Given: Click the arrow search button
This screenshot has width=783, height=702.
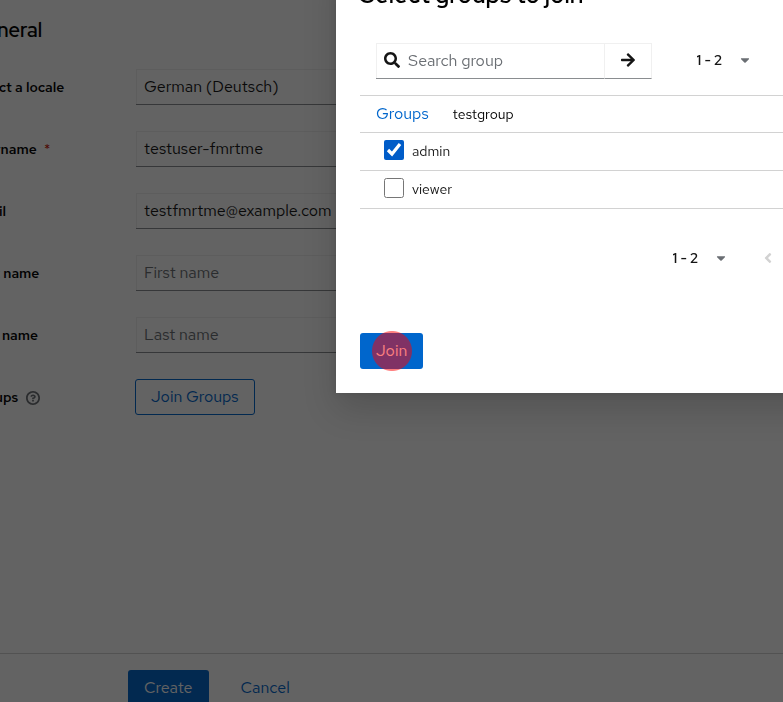Looking at the screenshot, I should click(x=628, y=60).
